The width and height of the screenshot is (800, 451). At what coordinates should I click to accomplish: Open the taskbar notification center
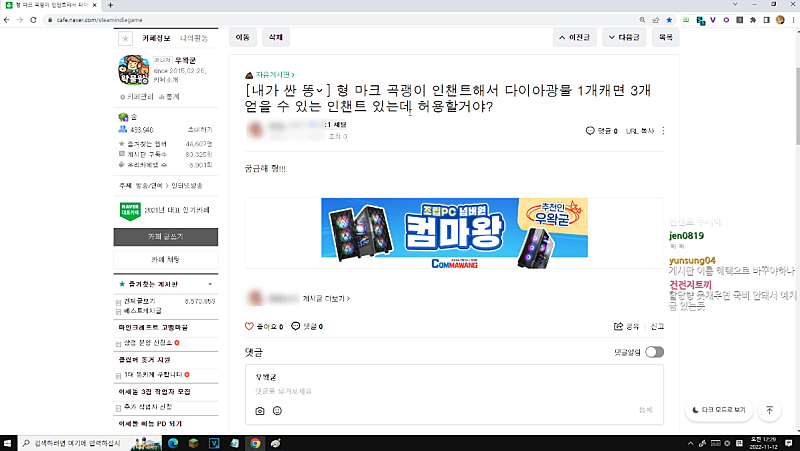pyautogui.click(x=788, y=443)
